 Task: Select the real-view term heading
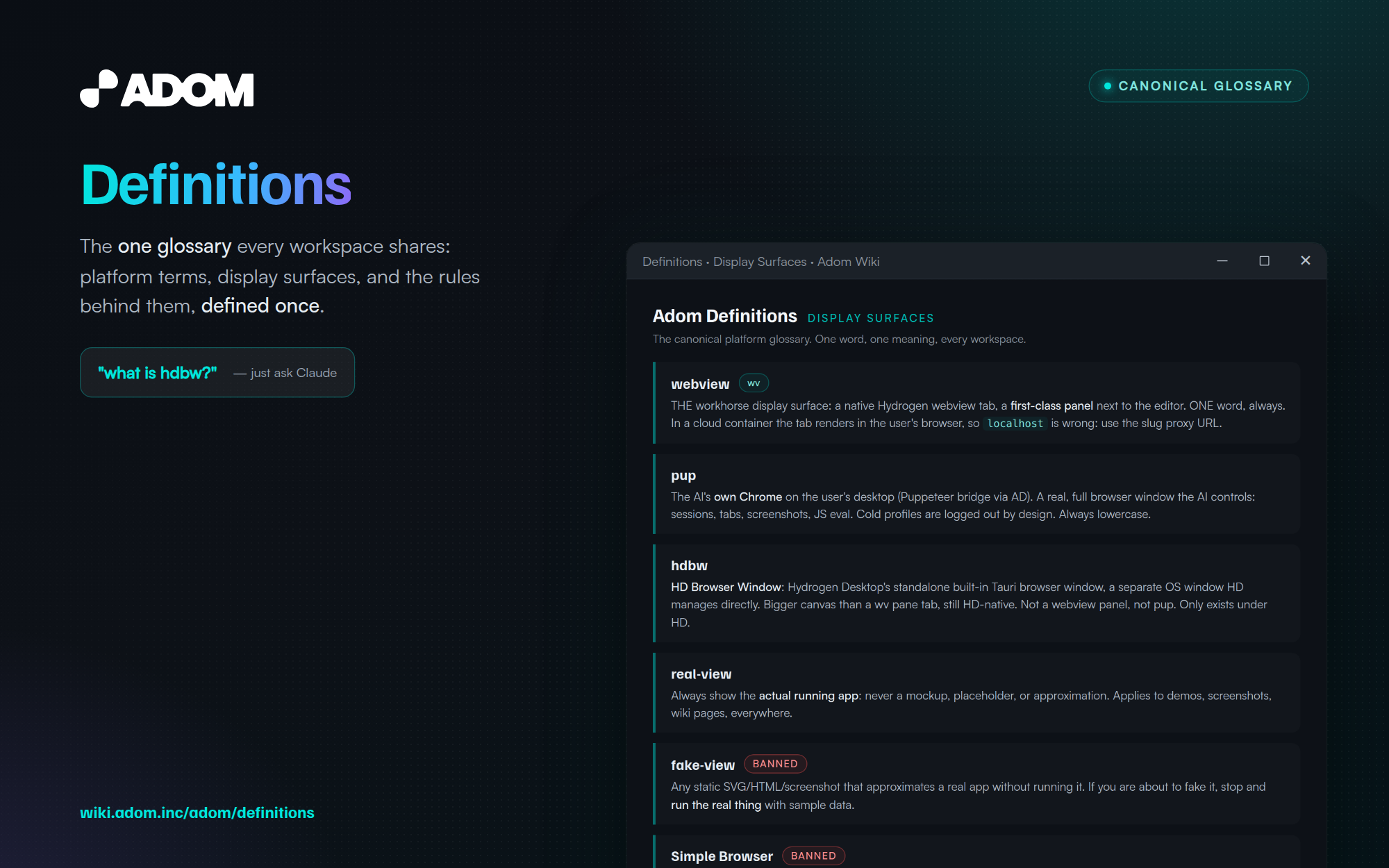pos(701,674)
